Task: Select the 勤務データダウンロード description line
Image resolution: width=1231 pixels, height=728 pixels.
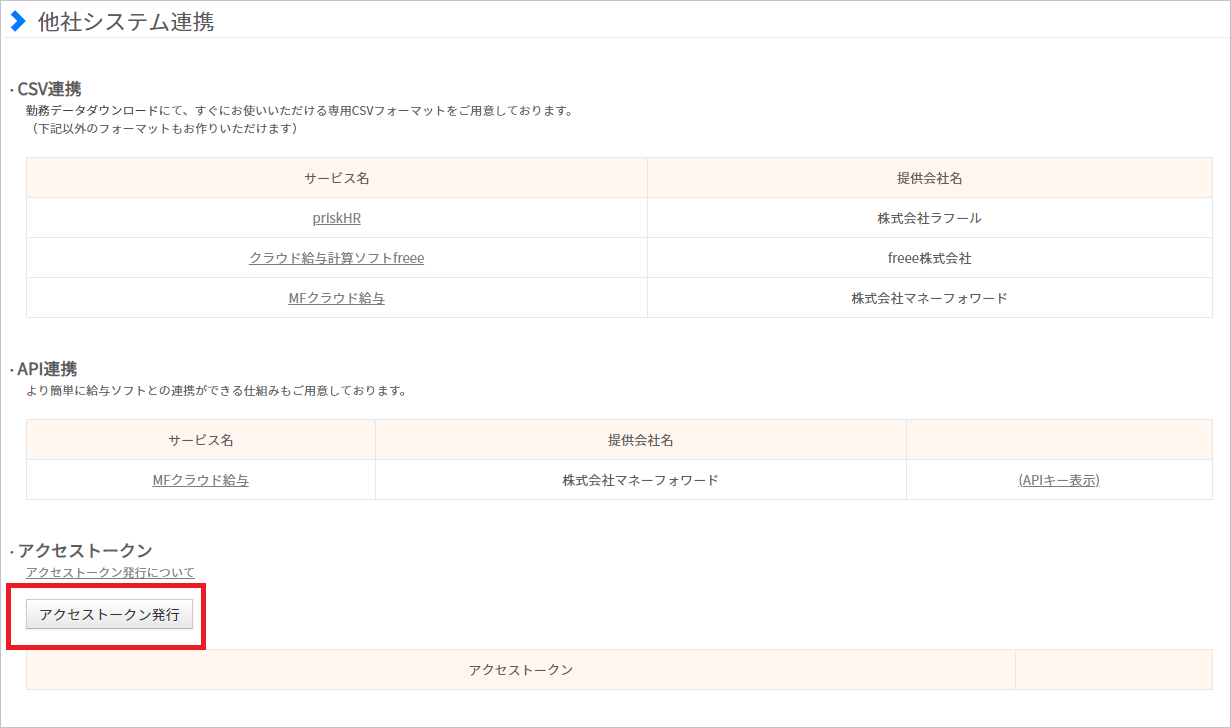Action: pyautogui.click(x=299, y=111)
